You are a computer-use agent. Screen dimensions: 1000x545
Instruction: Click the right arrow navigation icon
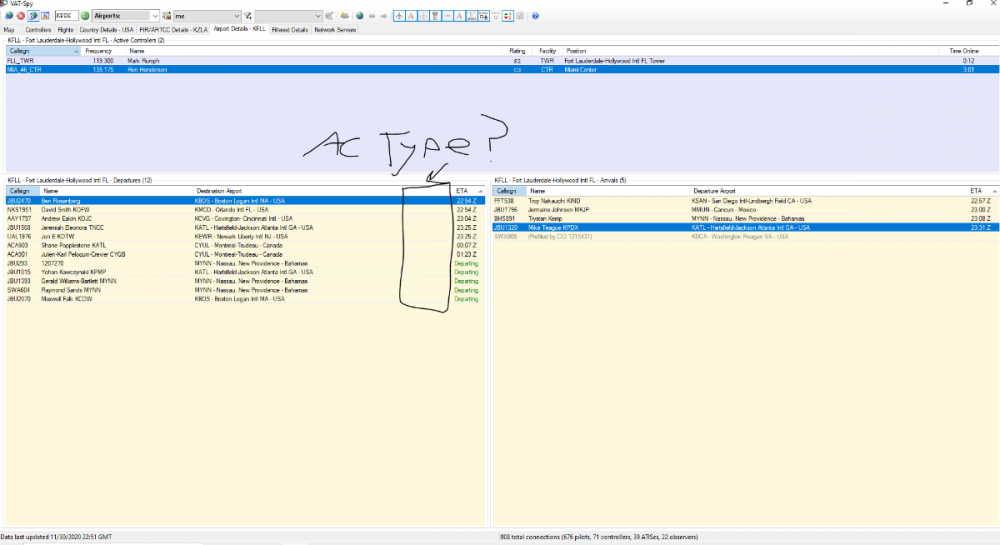384,16
